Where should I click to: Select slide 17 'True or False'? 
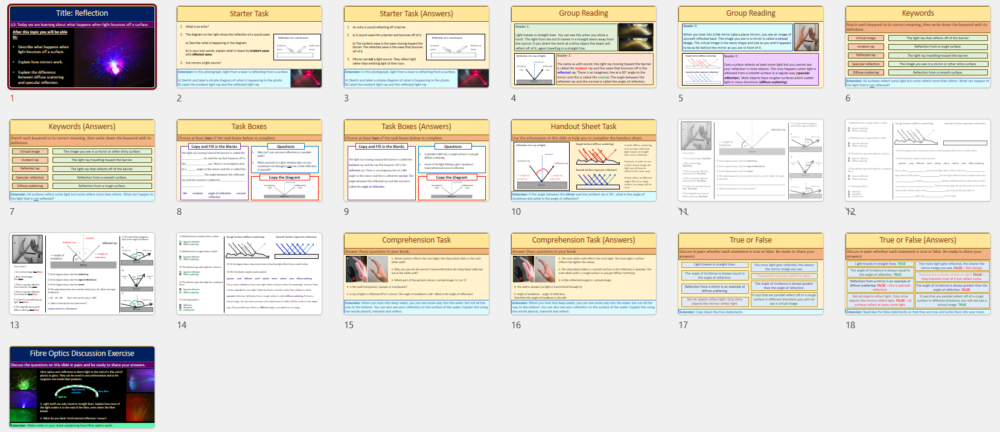point(751,274)
